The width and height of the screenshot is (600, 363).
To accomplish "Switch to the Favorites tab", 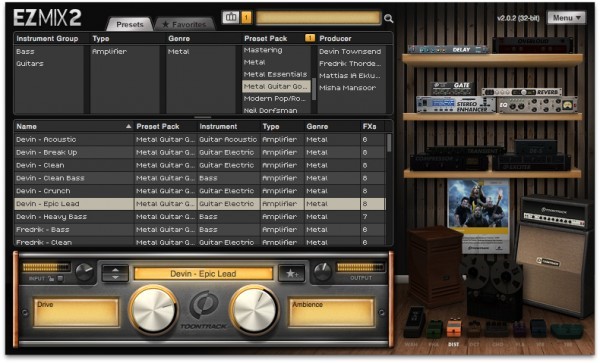I will pyautogui.click(x=185, y=24).
